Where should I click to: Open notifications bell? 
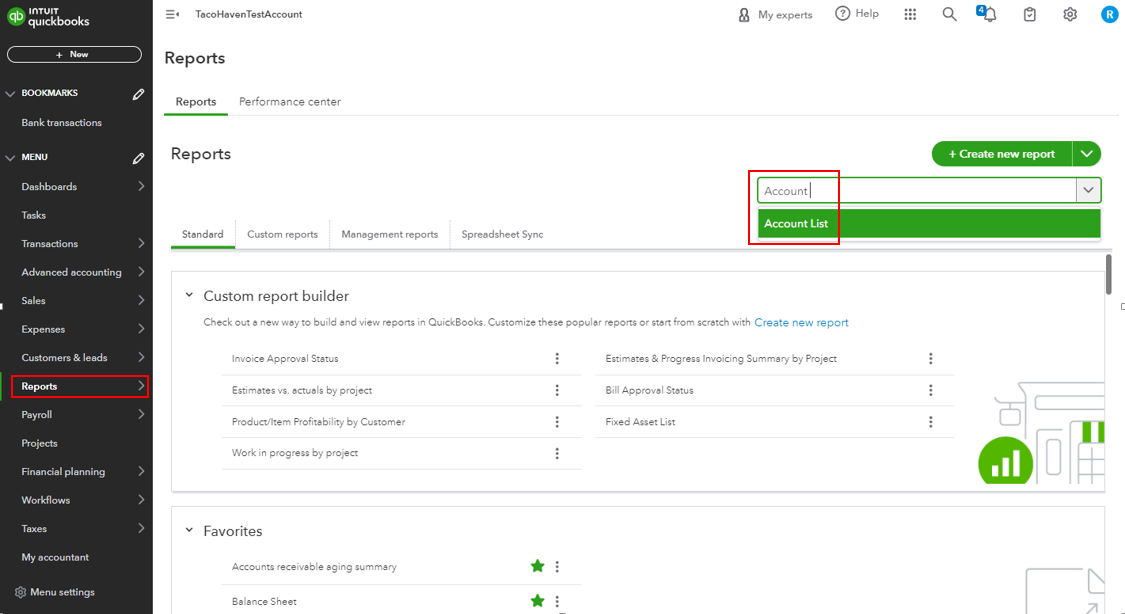[x=988, y=14]
